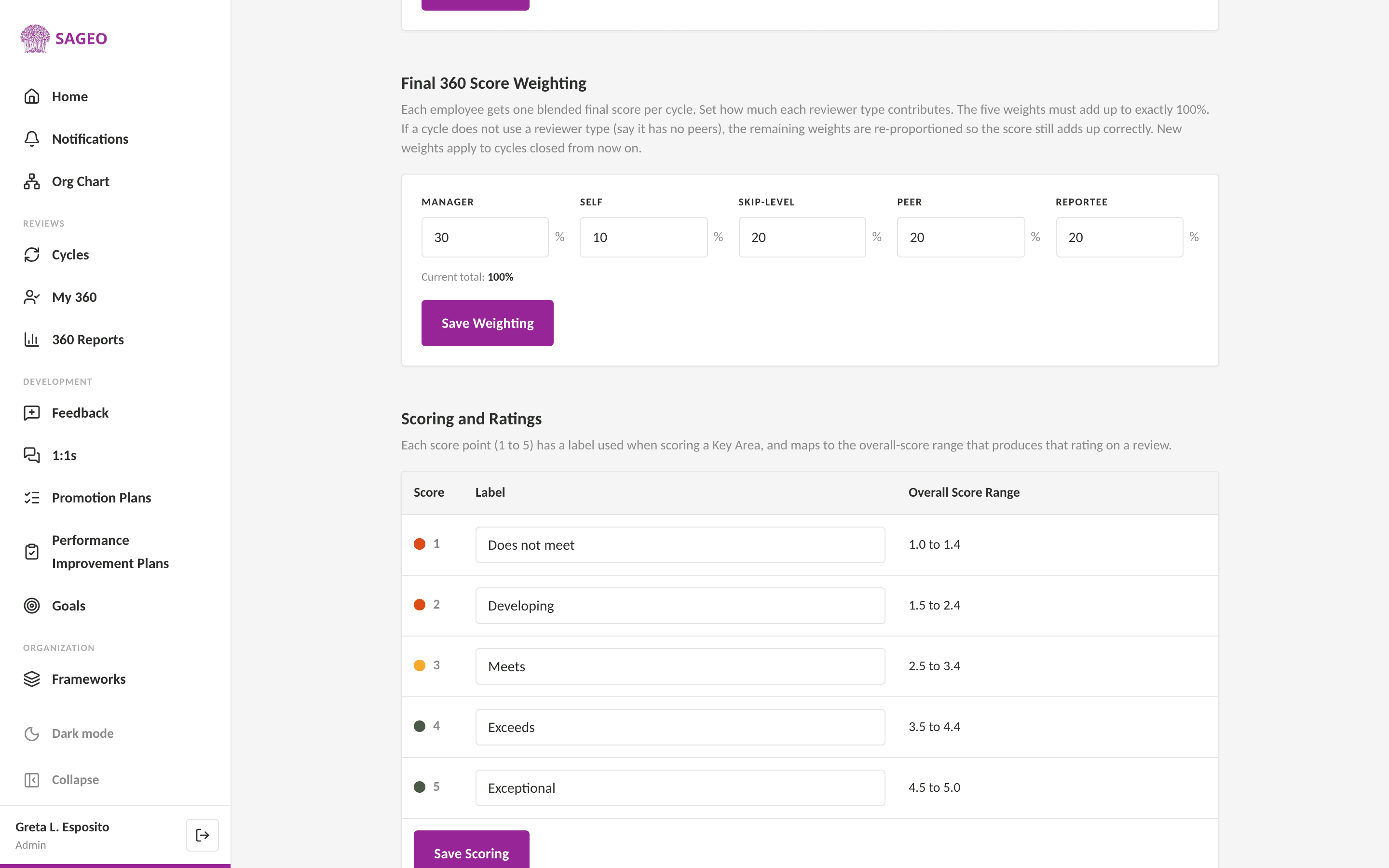Click the Skip-Level weight input
Viewport: 1389px width, 868px height.
tap(802, 238)
